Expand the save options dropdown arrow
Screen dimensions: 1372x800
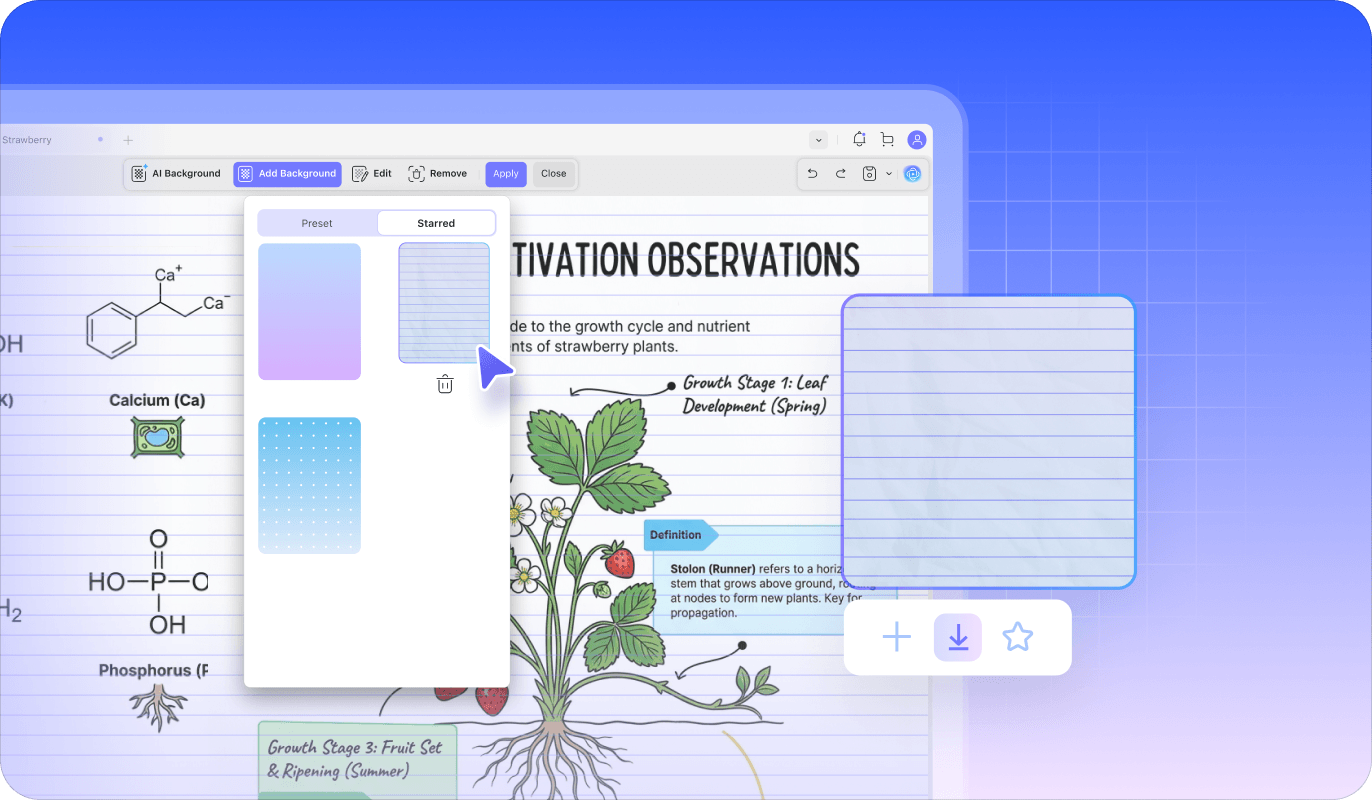[889, 174]
